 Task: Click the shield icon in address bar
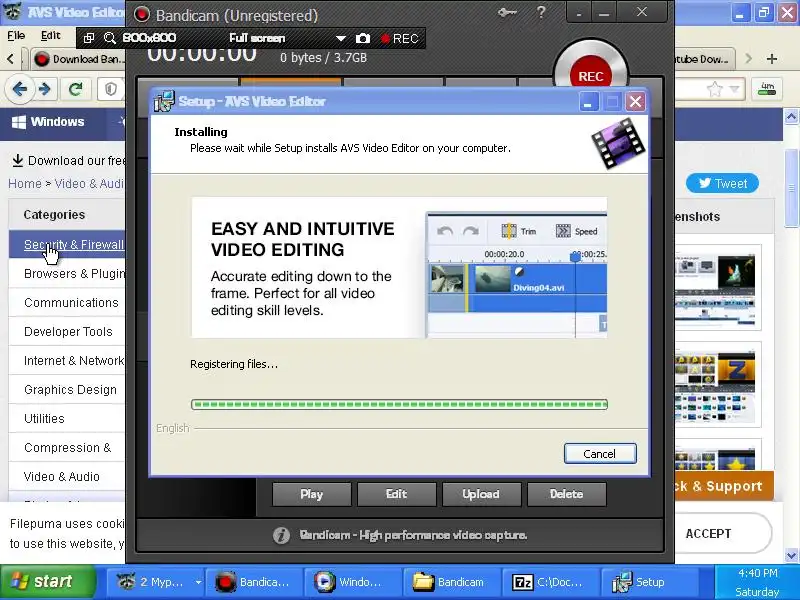click(111, 89)
